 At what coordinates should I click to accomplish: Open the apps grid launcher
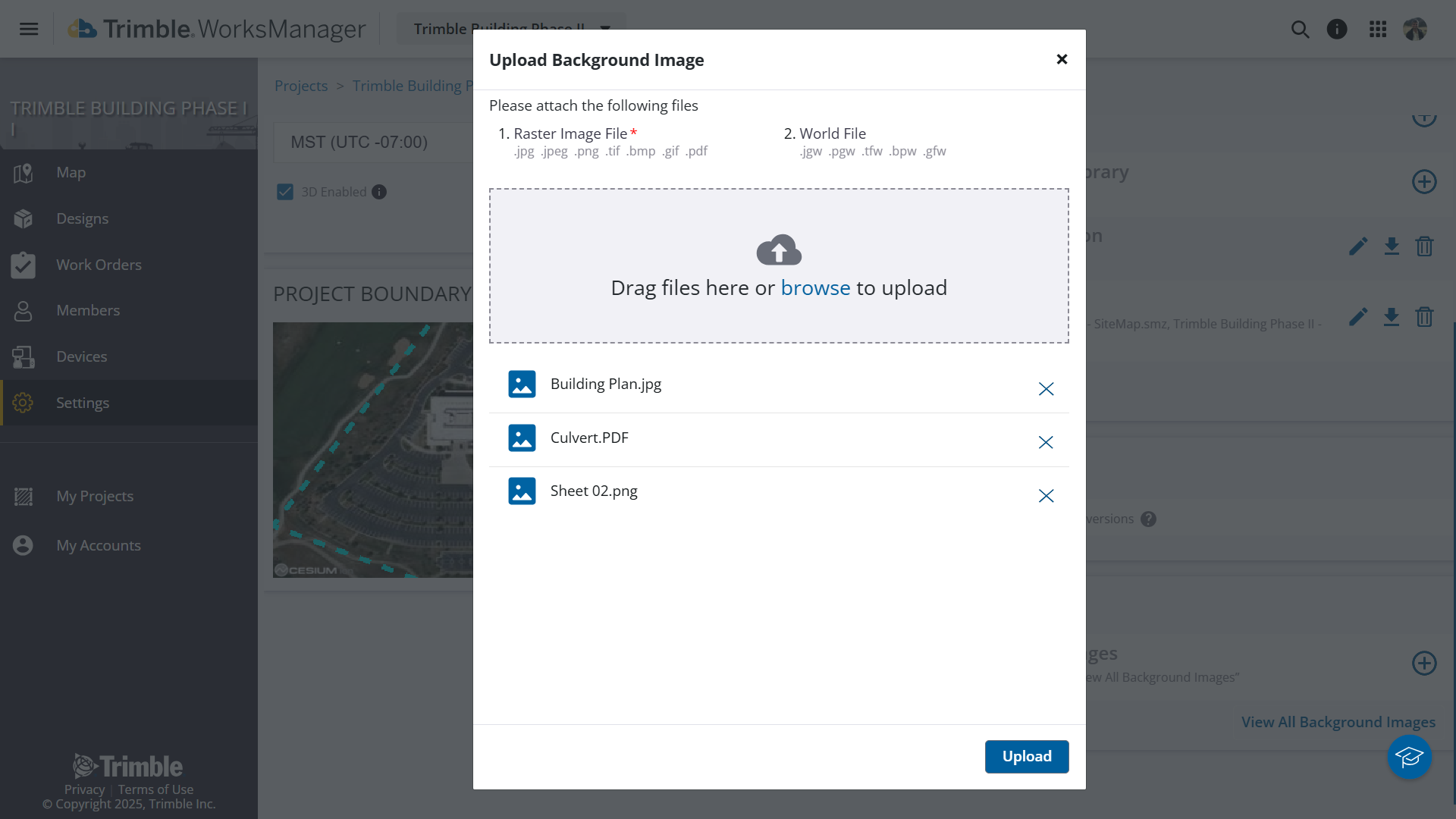pyautogui.click(x=1378, y=29)
